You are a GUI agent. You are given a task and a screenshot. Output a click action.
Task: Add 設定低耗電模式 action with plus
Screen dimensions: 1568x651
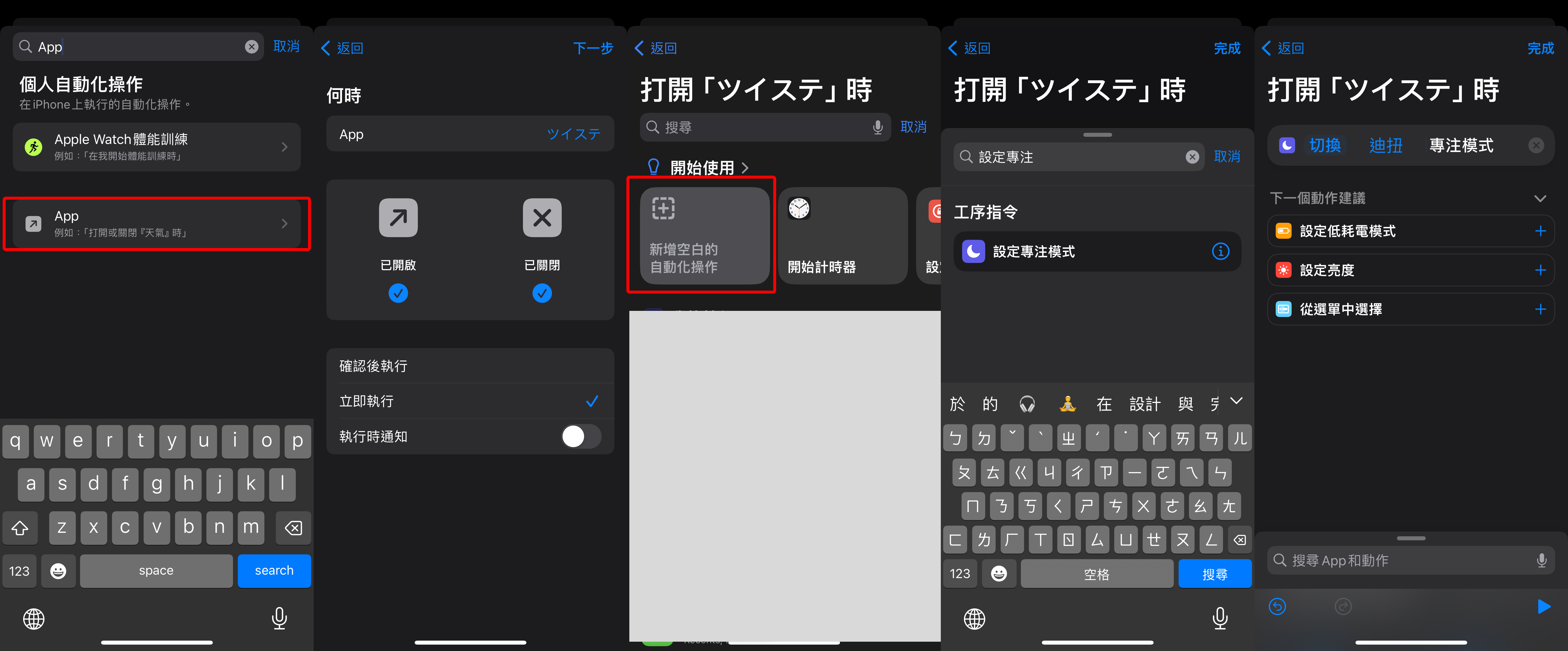[1540, 231]
